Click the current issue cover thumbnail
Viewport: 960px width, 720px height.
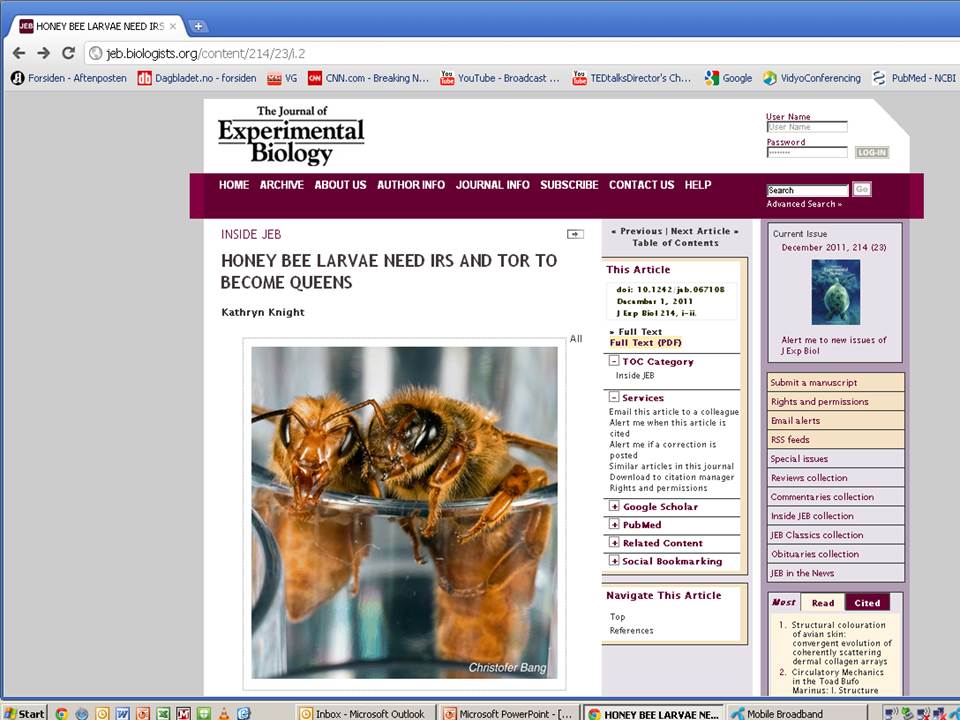pyautogui.click(x=835, y=292)
